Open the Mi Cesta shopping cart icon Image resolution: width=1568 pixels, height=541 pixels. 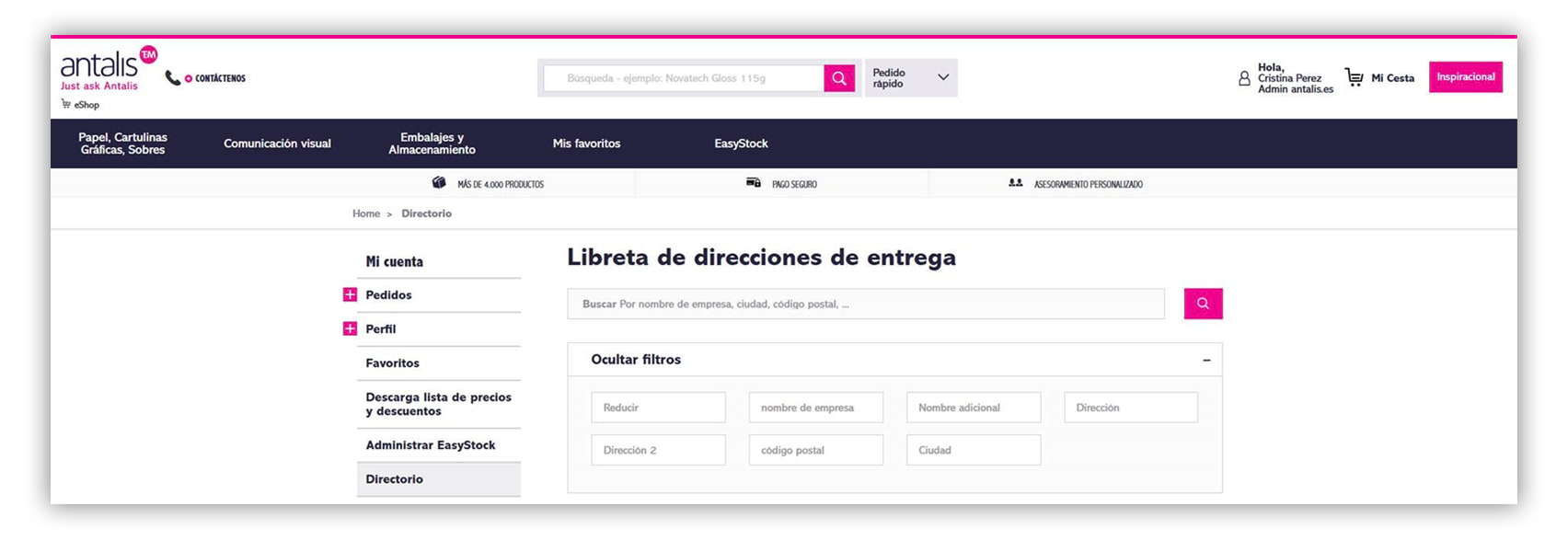[x=1354, y=77]
